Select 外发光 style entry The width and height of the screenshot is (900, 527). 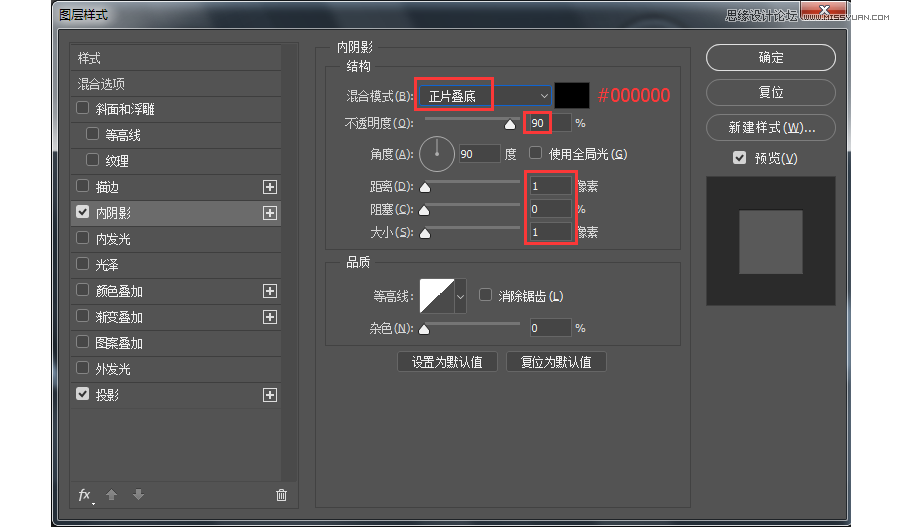[x=176, y=369]
